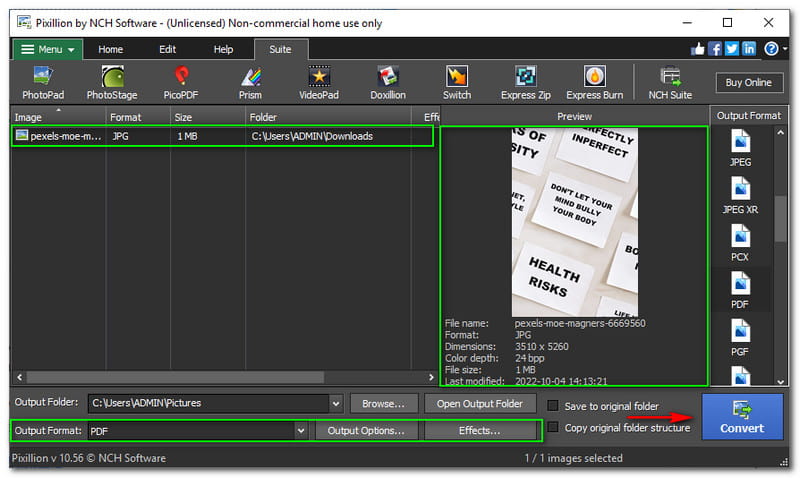
Task: Open Express Burn from toolbar
Action: coord(594,82)
